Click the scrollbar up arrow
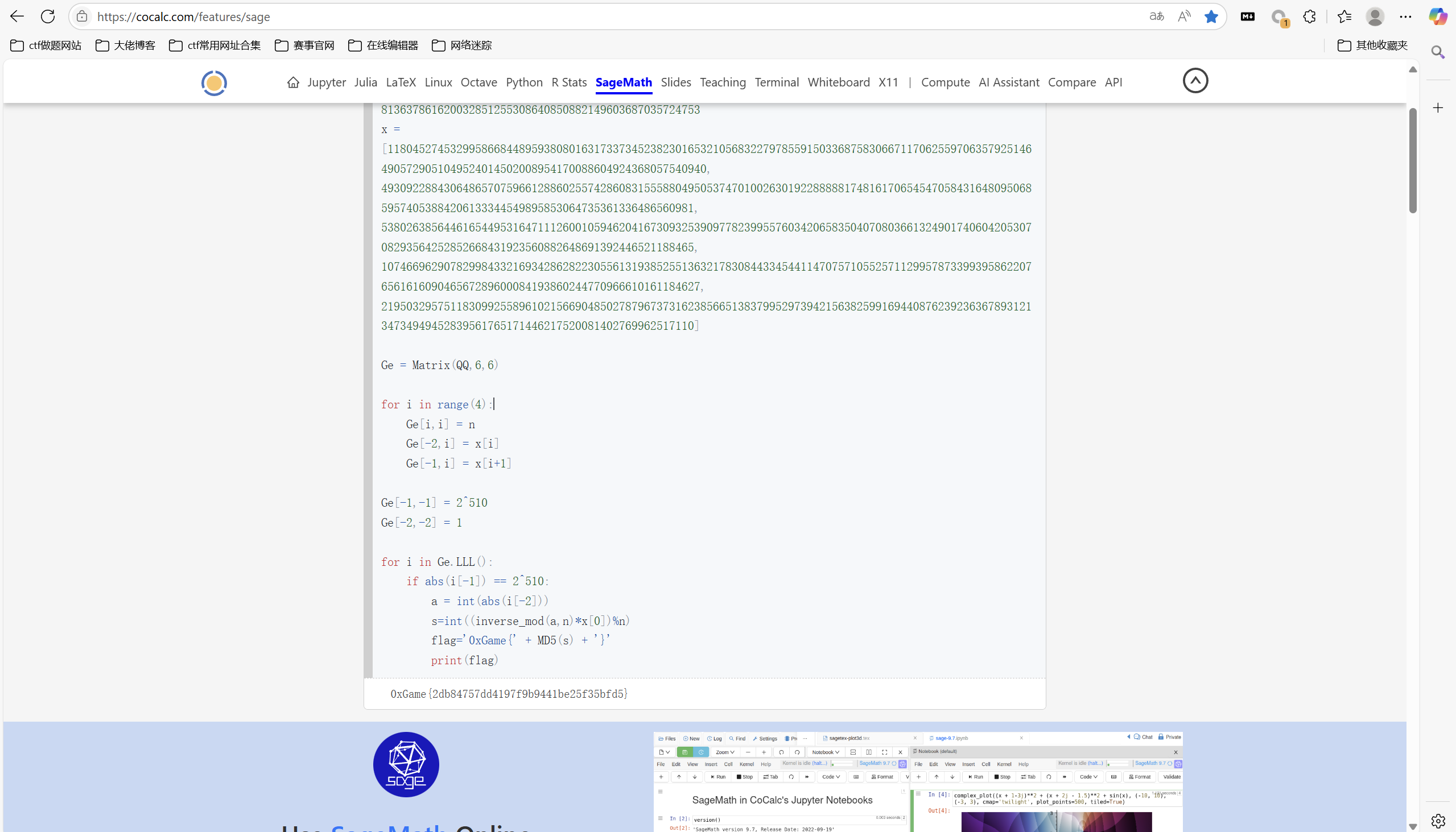1456x832 pixels. 1413,69
